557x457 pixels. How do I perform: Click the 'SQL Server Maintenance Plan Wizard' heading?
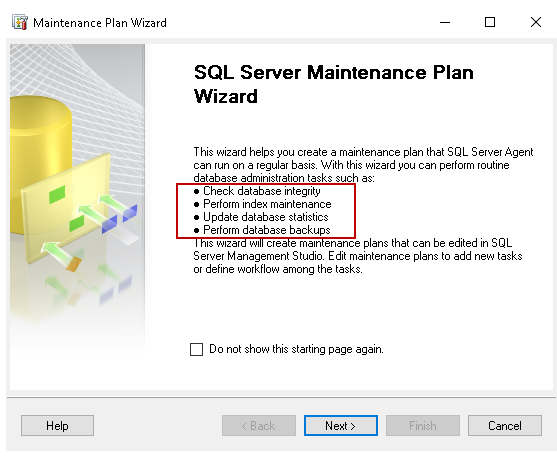pyautogui.click(x=334, y=84)
